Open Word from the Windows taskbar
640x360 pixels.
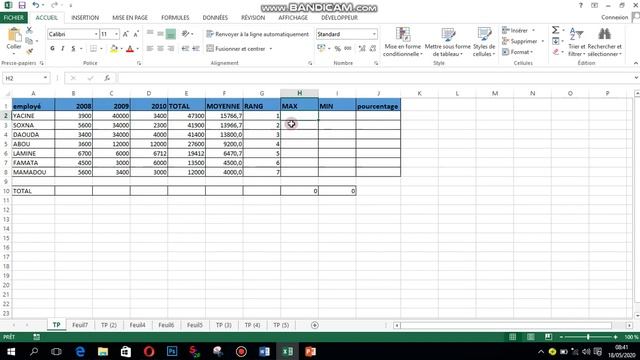coord(264,351)
